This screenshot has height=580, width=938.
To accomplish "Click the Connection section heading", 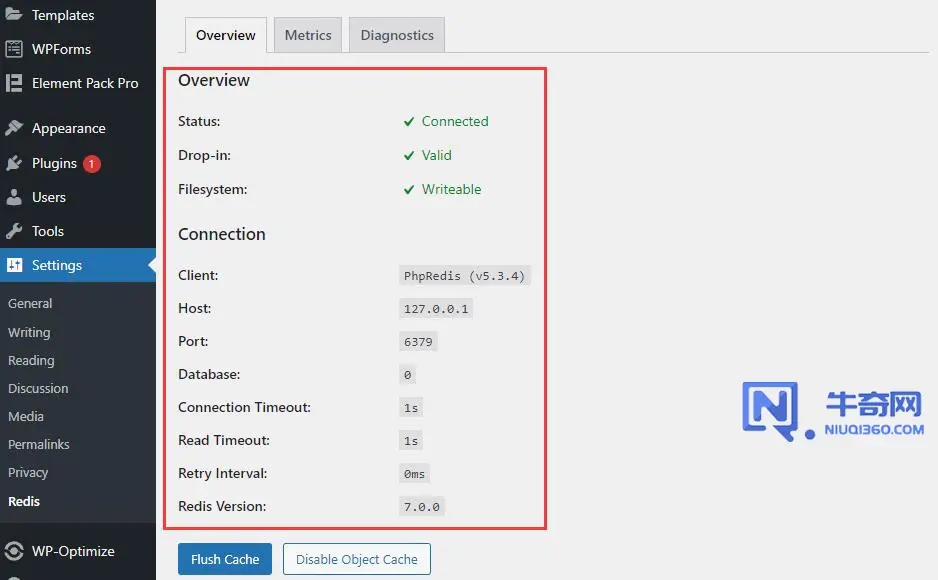I will tap(221, 234).
